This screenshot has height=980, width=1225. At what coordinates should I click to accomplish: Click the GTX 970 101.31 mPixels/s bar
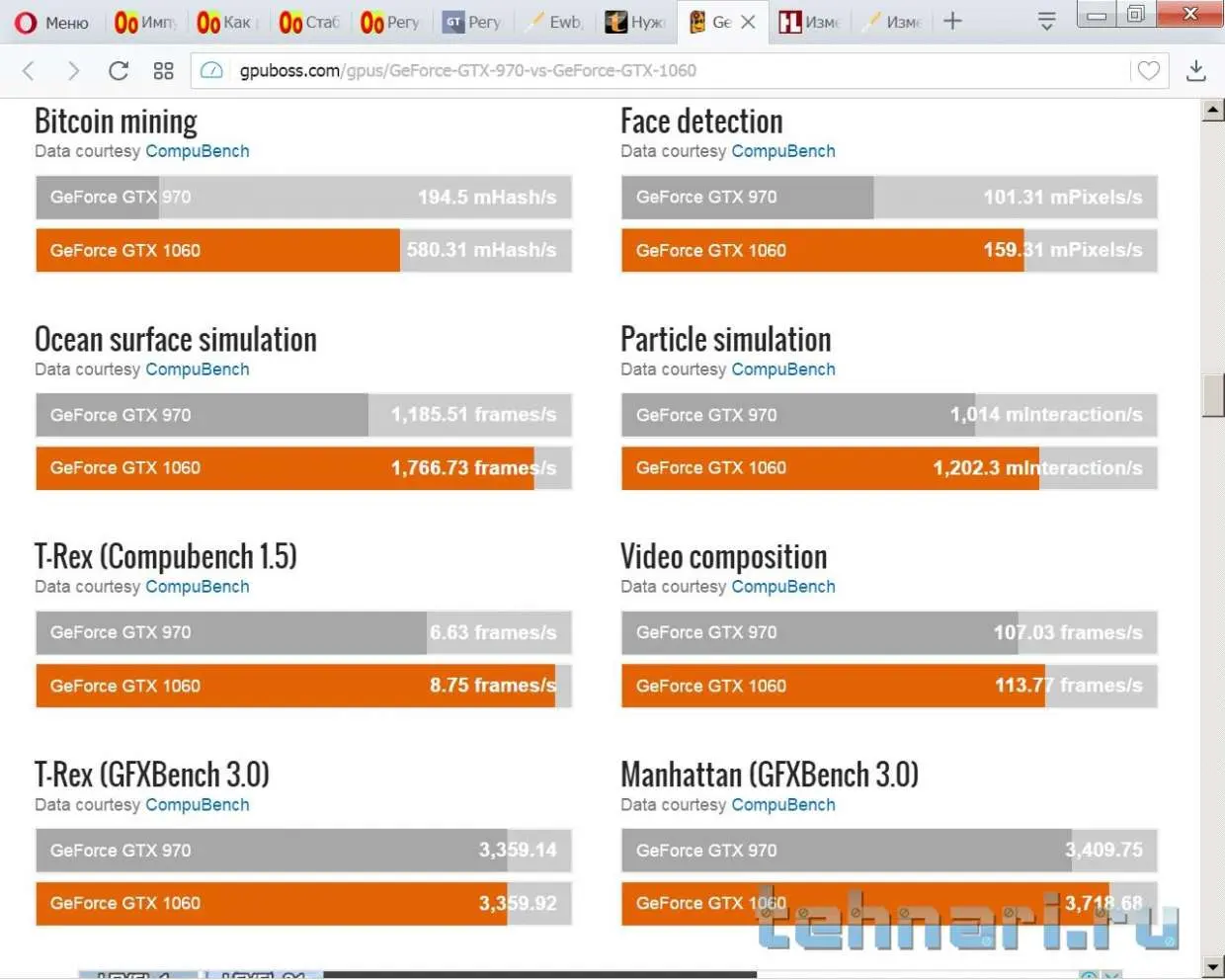click(x=889, y=198)
